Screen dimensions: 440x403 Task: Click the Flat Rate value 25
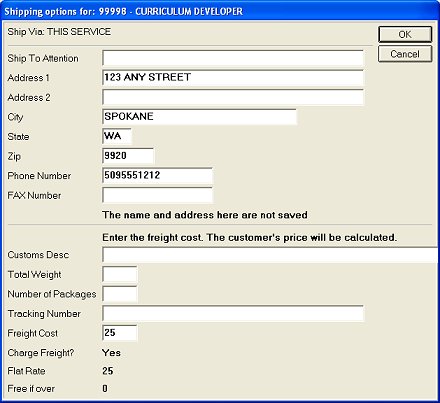click(x=108, y=371)
